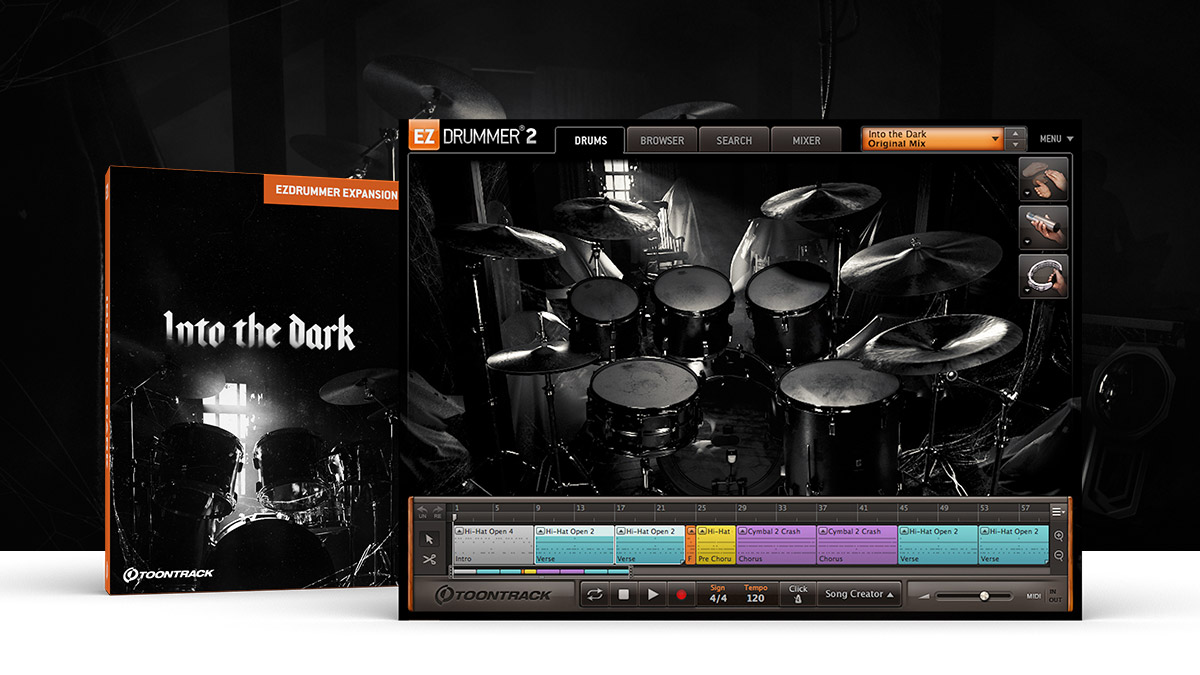1200x675 pixels.
Task: Click the red record button
Action: click(681, 594)
